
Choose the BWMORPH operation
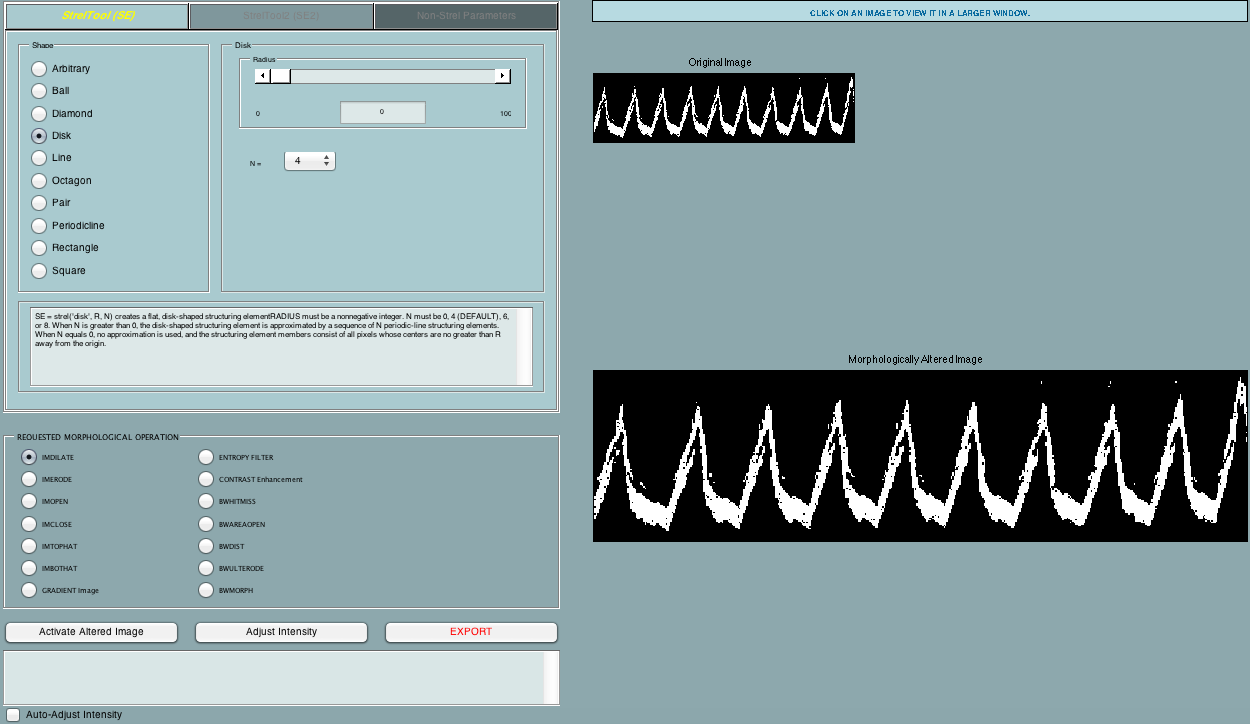205,590
